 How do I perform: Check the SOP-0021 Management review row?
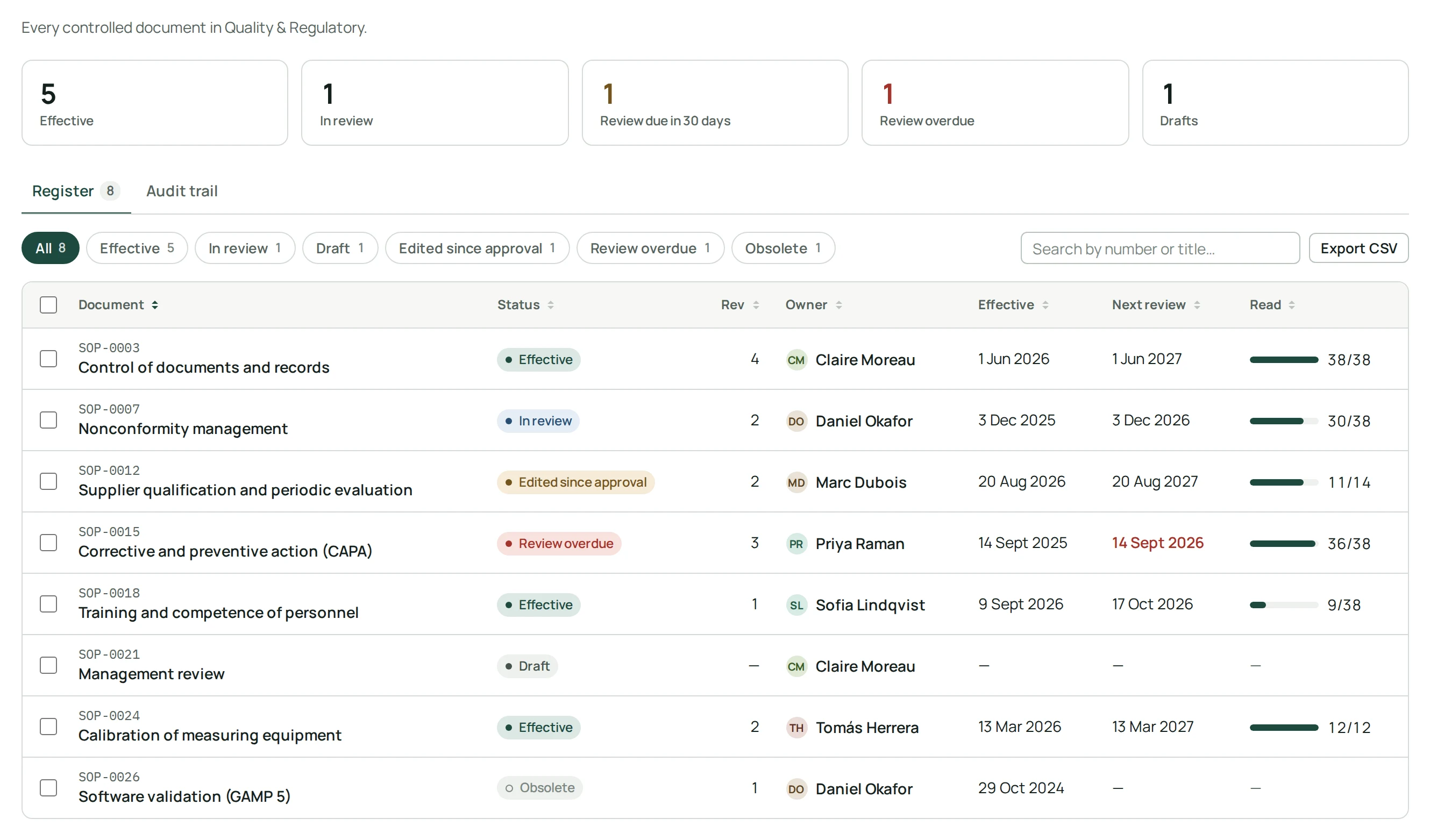(48, 665)
